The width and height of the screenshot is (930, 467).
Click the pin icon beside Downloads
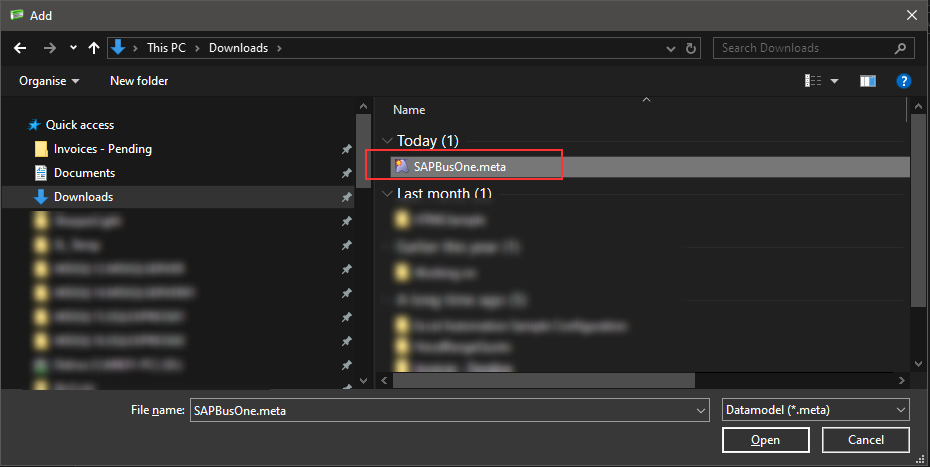pos(346,197)
